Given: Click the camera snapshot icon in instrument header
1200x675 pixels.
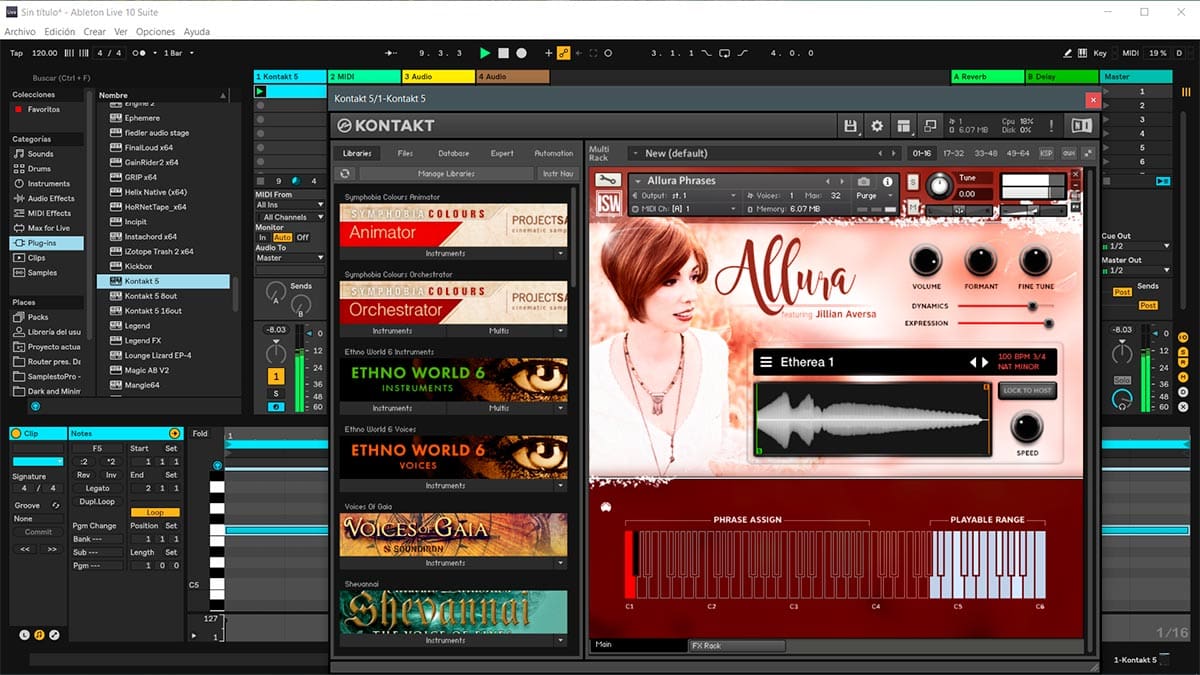Looking at the screenshot, I should pos(864,182).
